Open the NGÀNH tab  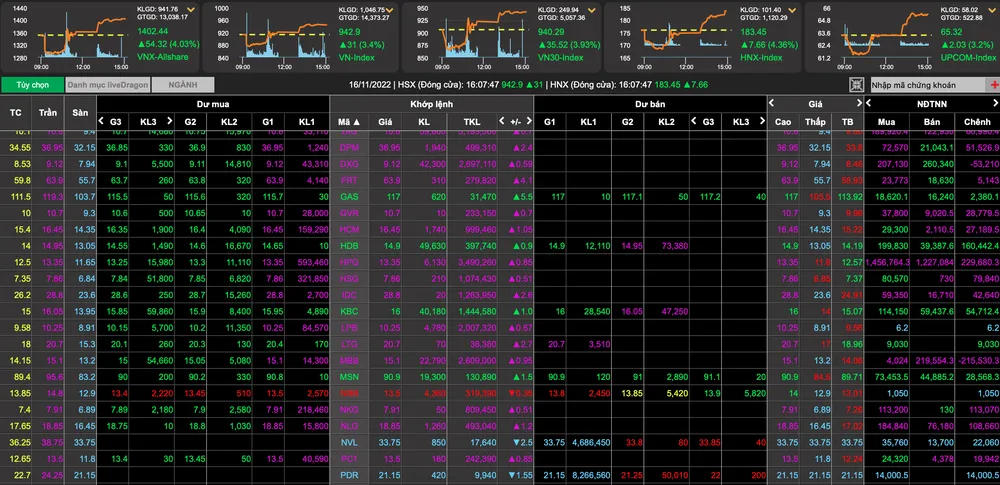click(175, 86)
